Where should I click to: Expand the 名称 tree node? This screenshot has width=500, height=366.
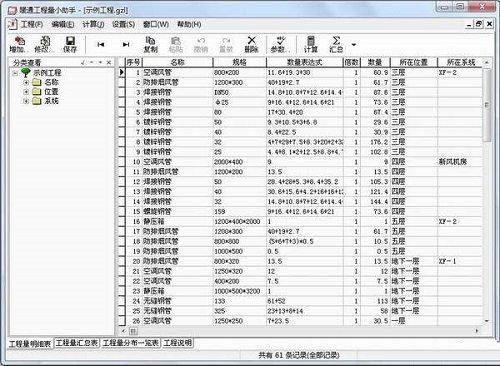[26, 82]
